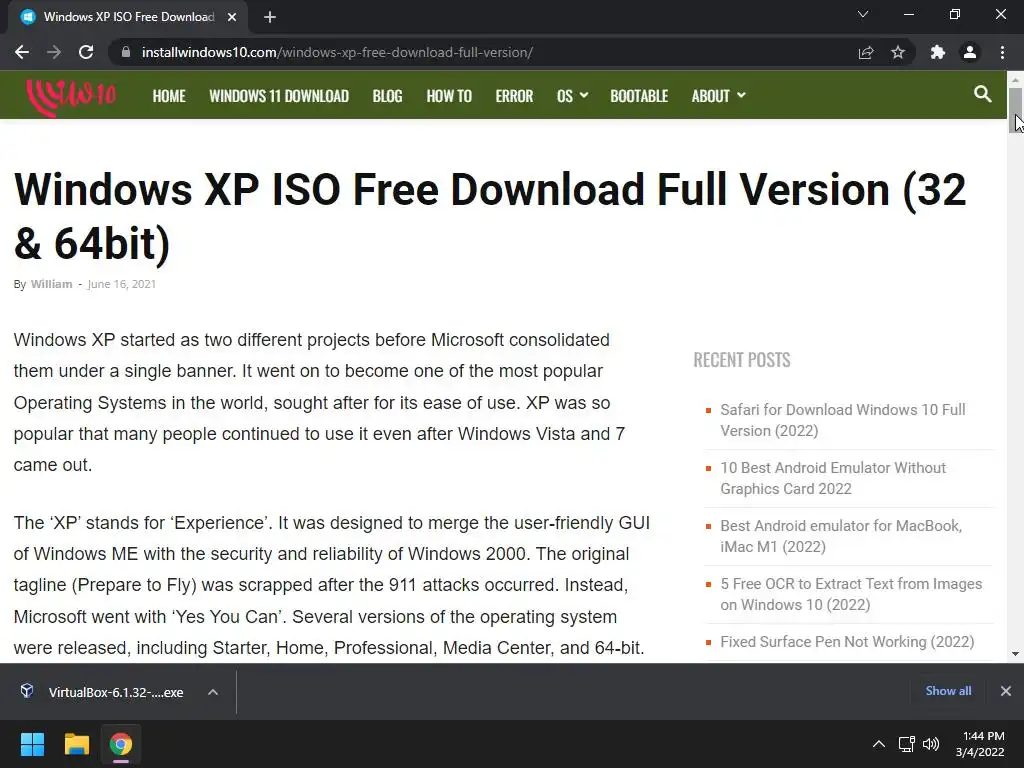Click the June 16, 2021 date
The width and height of the screenshot is (1024, 768).
pos(121,284)
